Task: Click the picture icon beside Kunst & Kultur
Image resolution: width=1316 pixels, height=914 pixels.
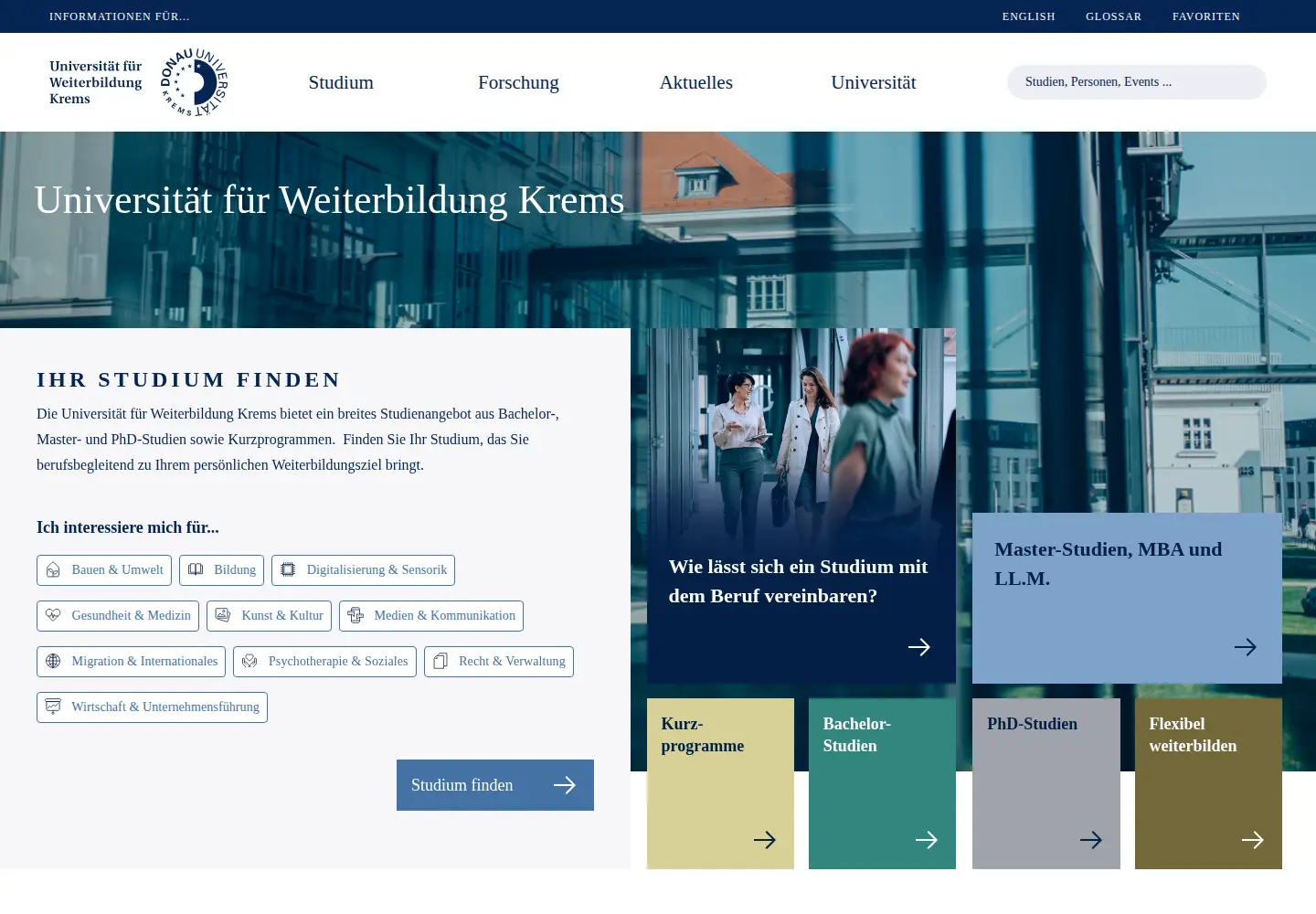Action: click(x=223, y=615)
